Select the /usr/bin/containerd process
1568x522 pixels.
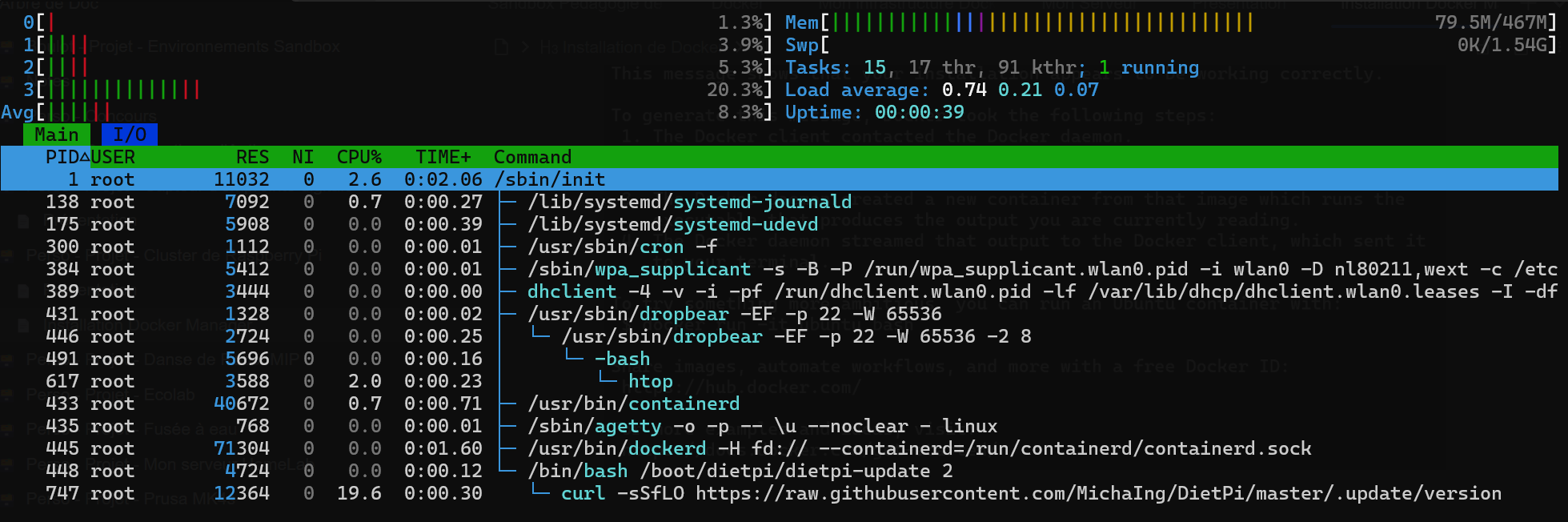(632, 404)
